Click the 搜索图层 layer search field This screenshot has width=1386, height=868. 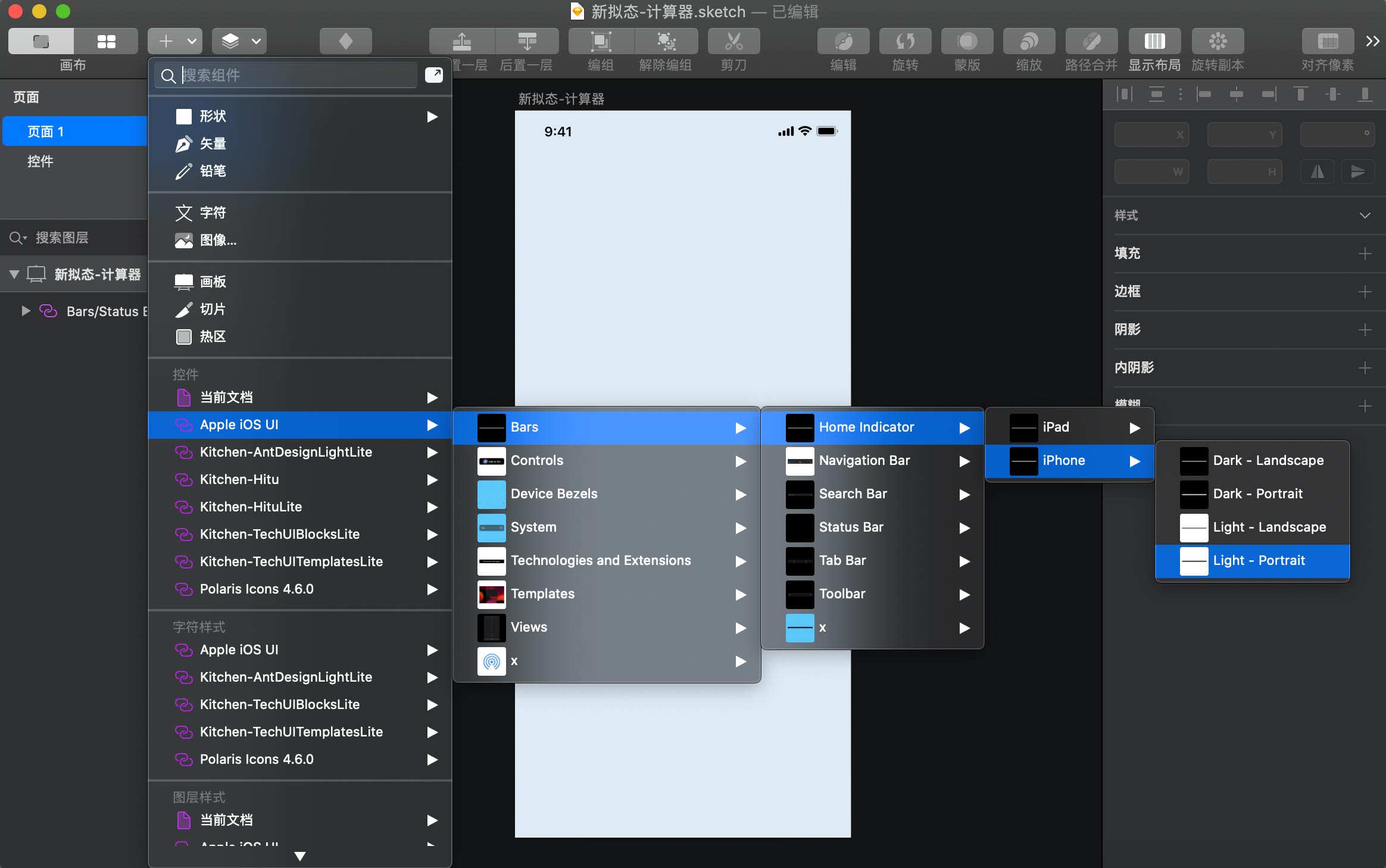coord(75,238)
